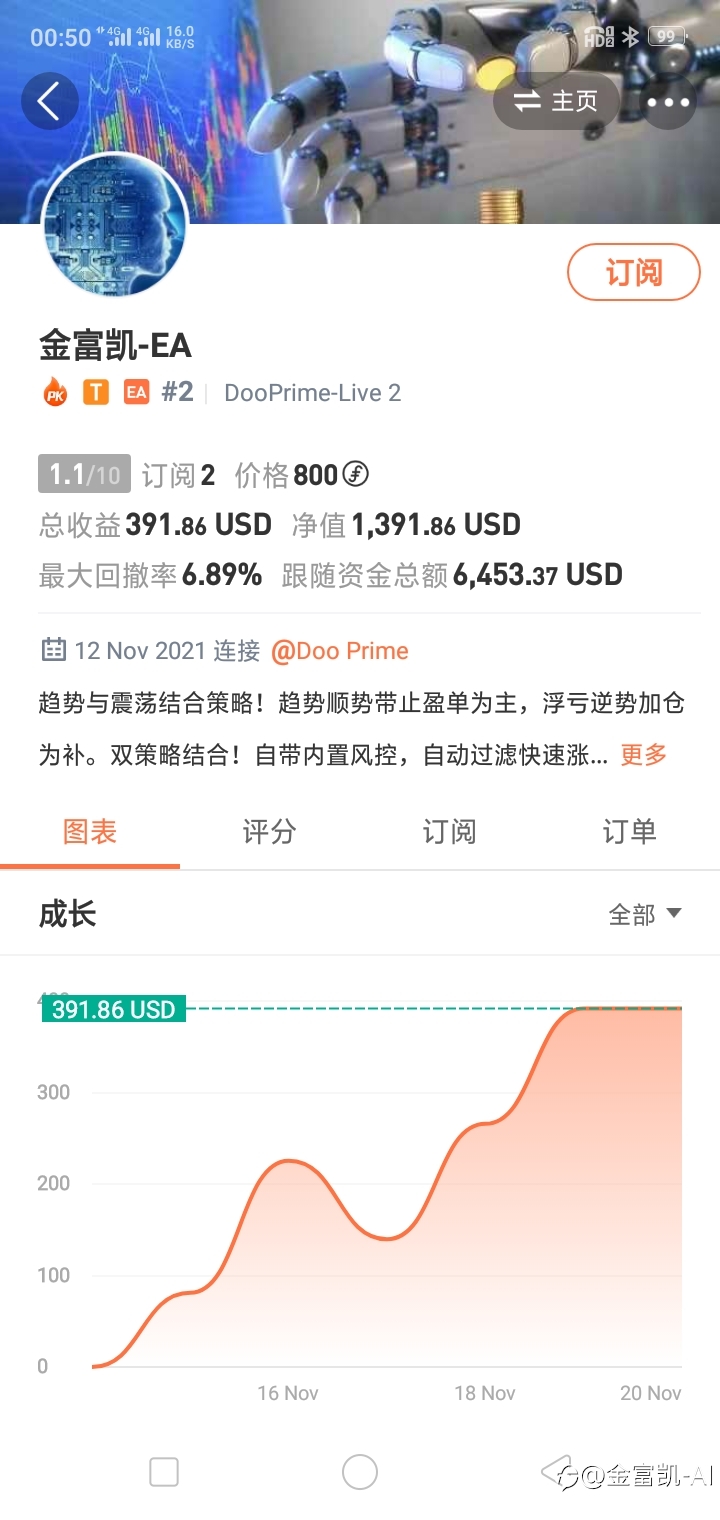Open the @Doo Prime link
720x1520 pixels.
(340, 651)
